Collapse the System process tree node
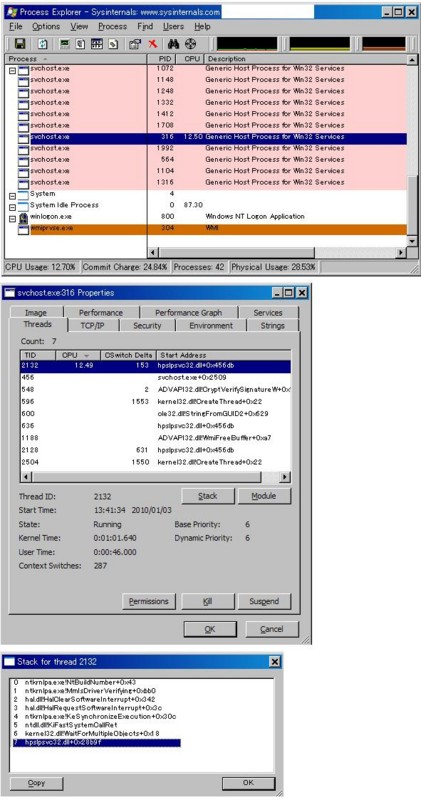Screen dimensions: 421x800 point(13,195)
